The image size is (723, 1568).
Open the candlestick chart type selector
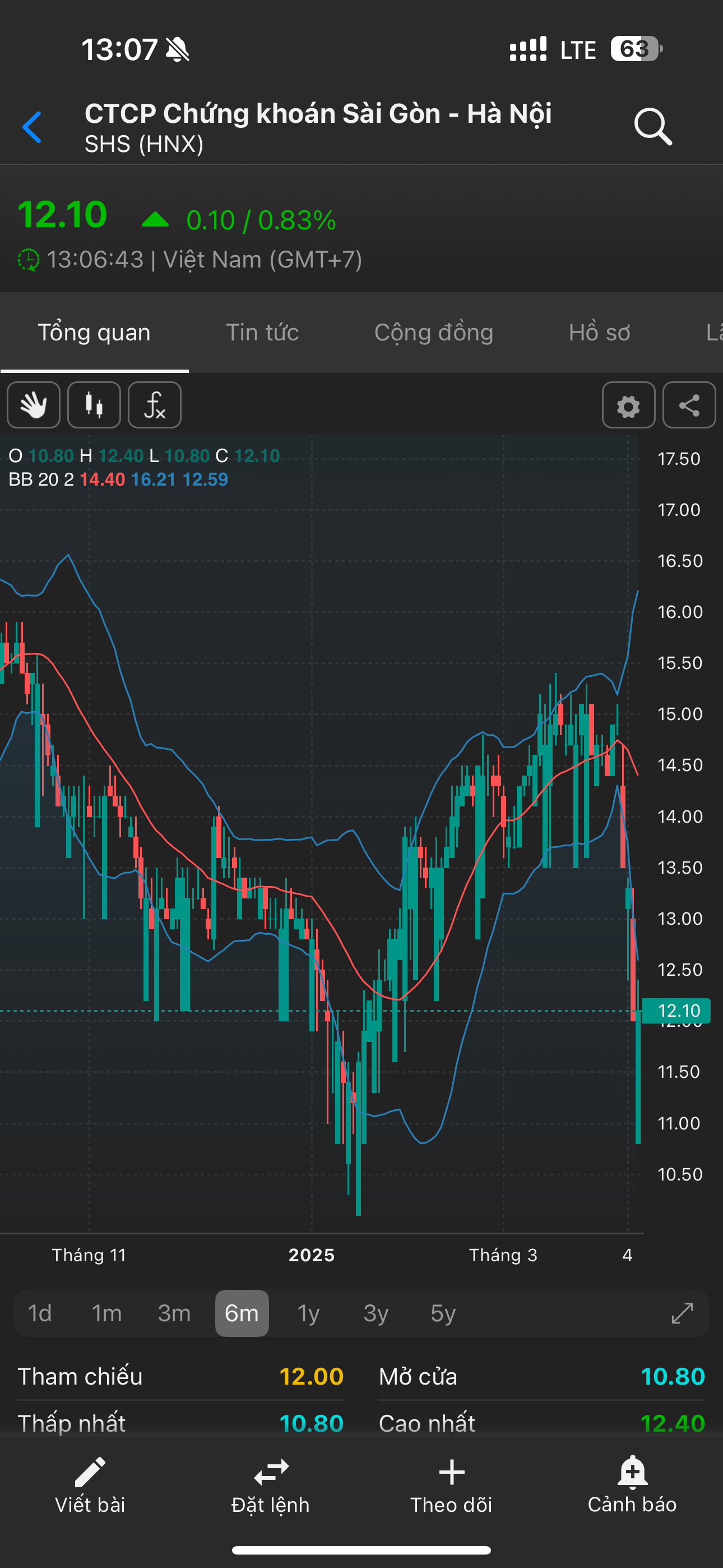94,405
